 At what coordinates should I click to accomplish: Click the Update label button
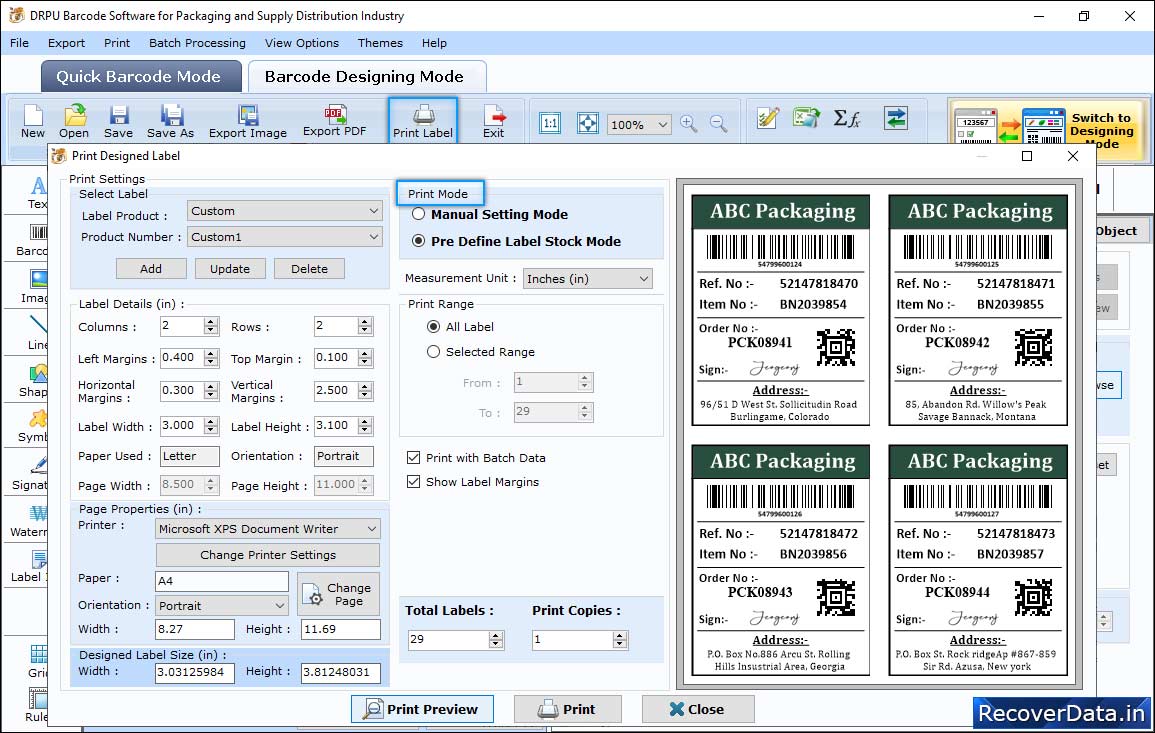230,269
